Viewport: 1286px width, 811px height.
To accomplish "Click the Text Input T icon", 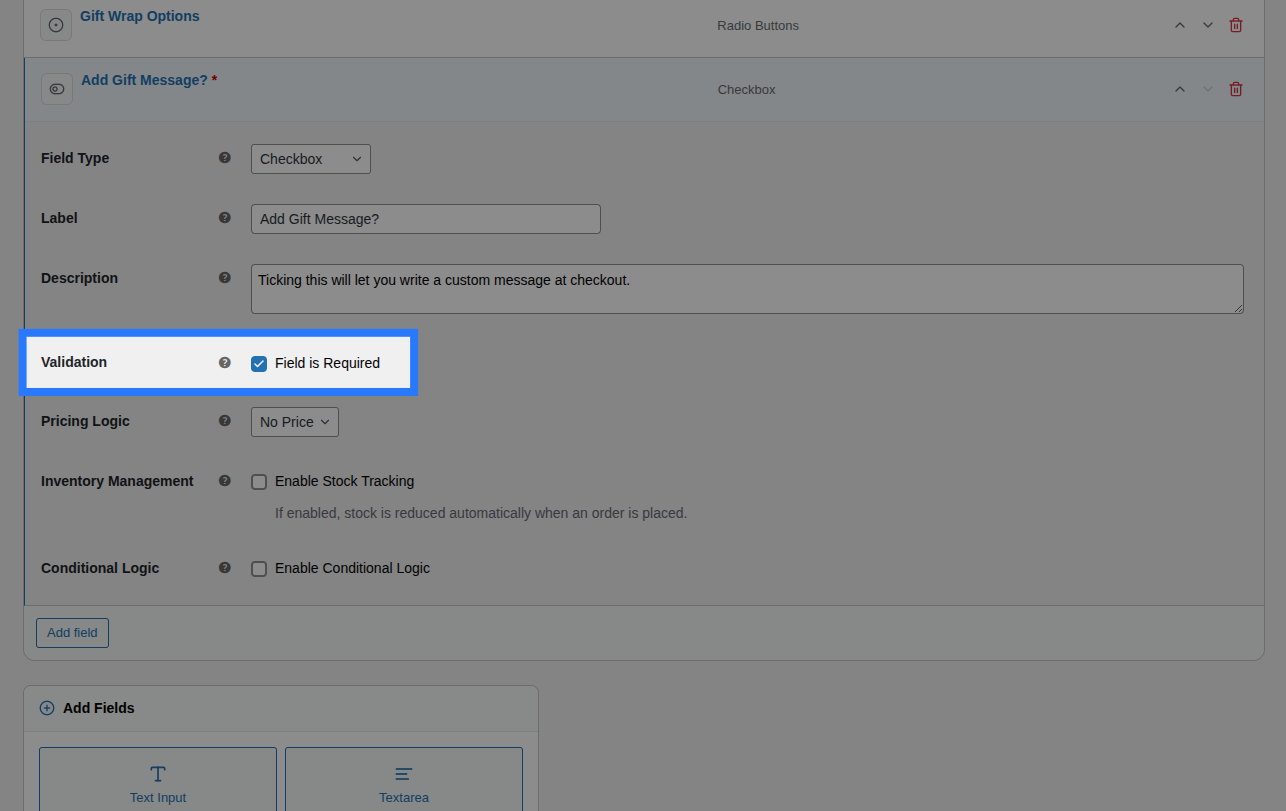I will point(158,774).
